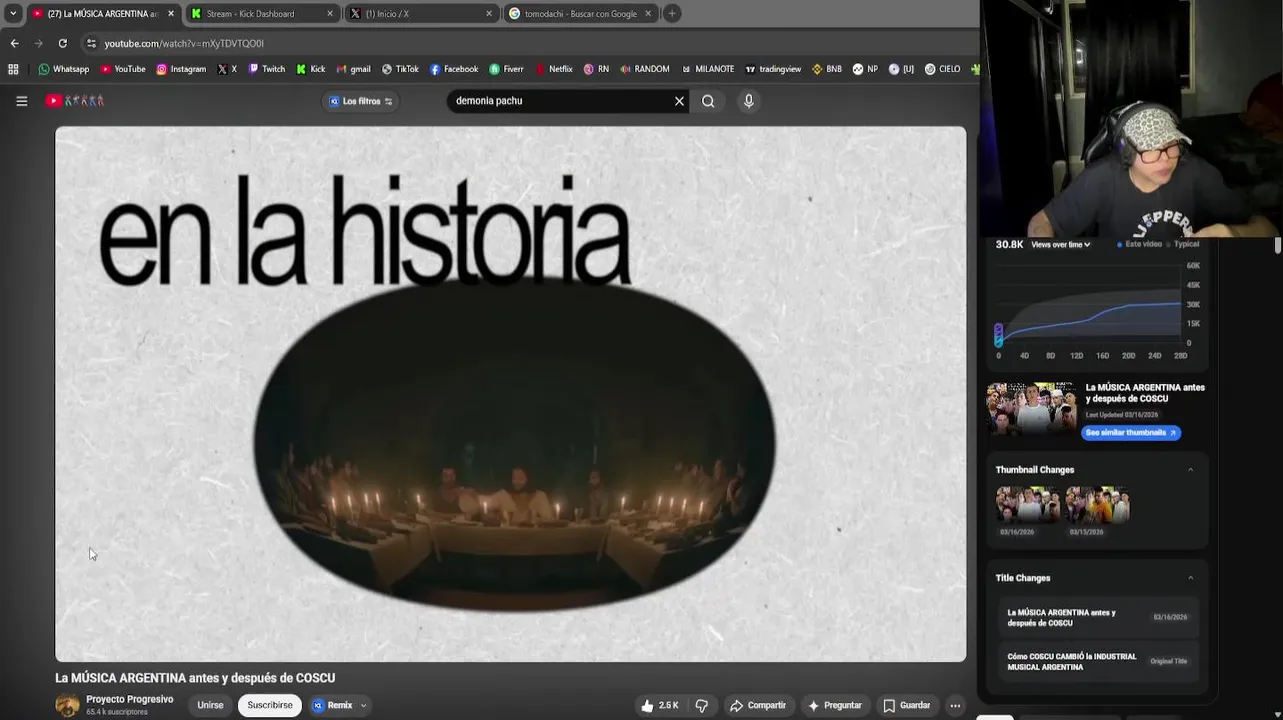1283x720 pixels.
Task: Collapse the Title Changes section
Action: [x=1190, y=578]
